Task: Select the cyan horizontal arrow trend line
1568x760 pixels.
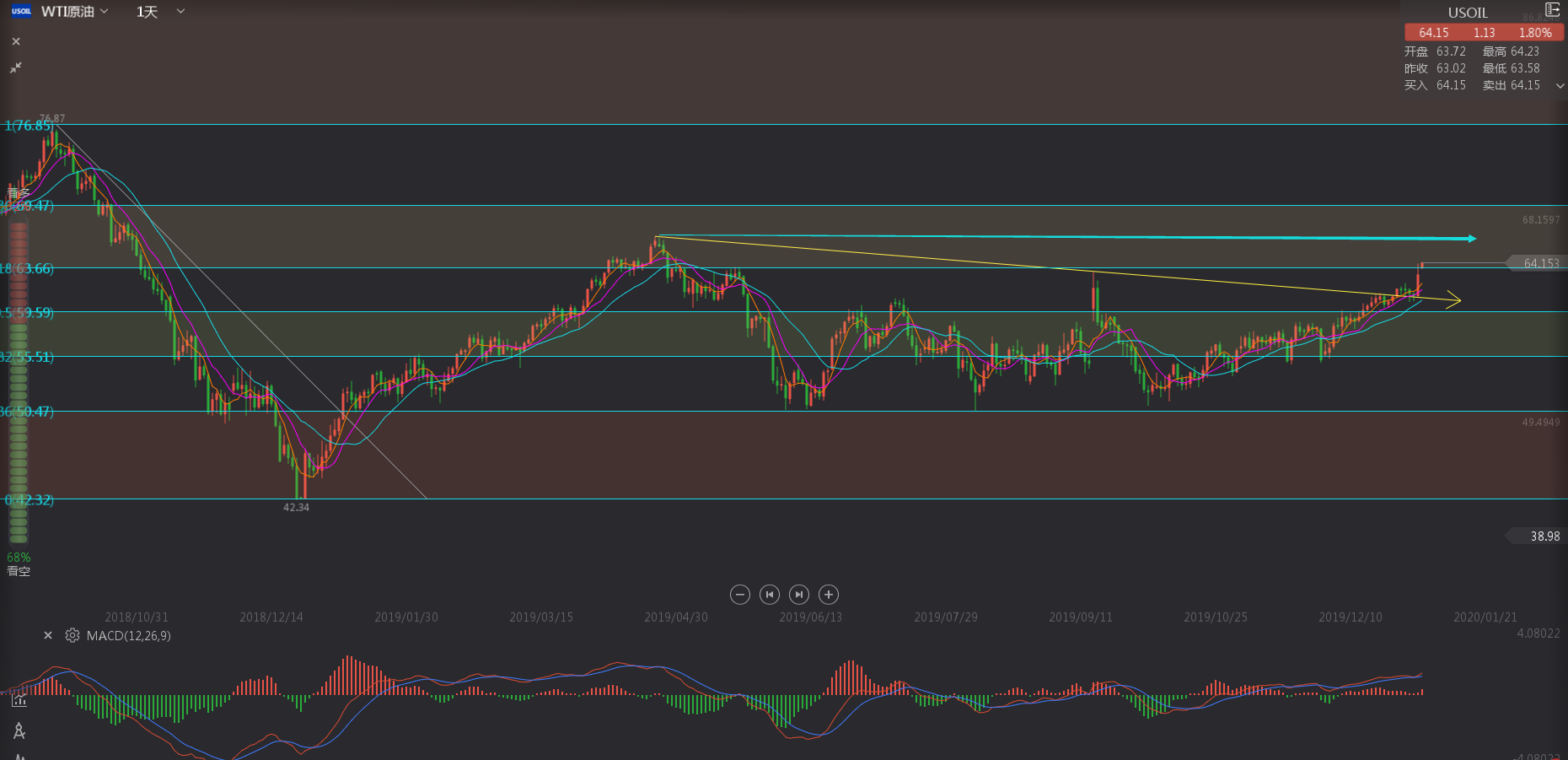Action: 1062,237
